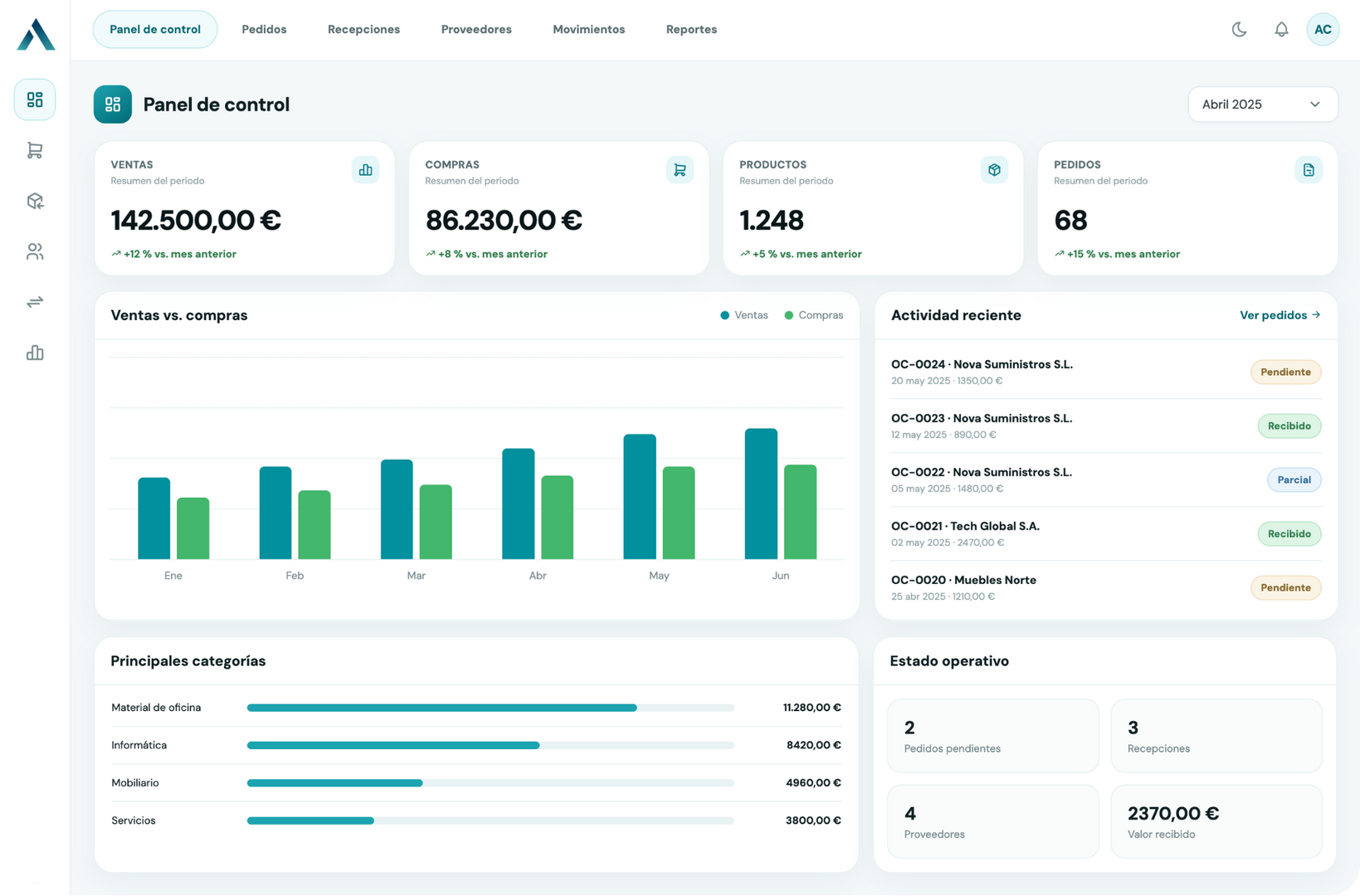
Task: Open the Valor recibido status tile
Action: [x=1216, y=822]
